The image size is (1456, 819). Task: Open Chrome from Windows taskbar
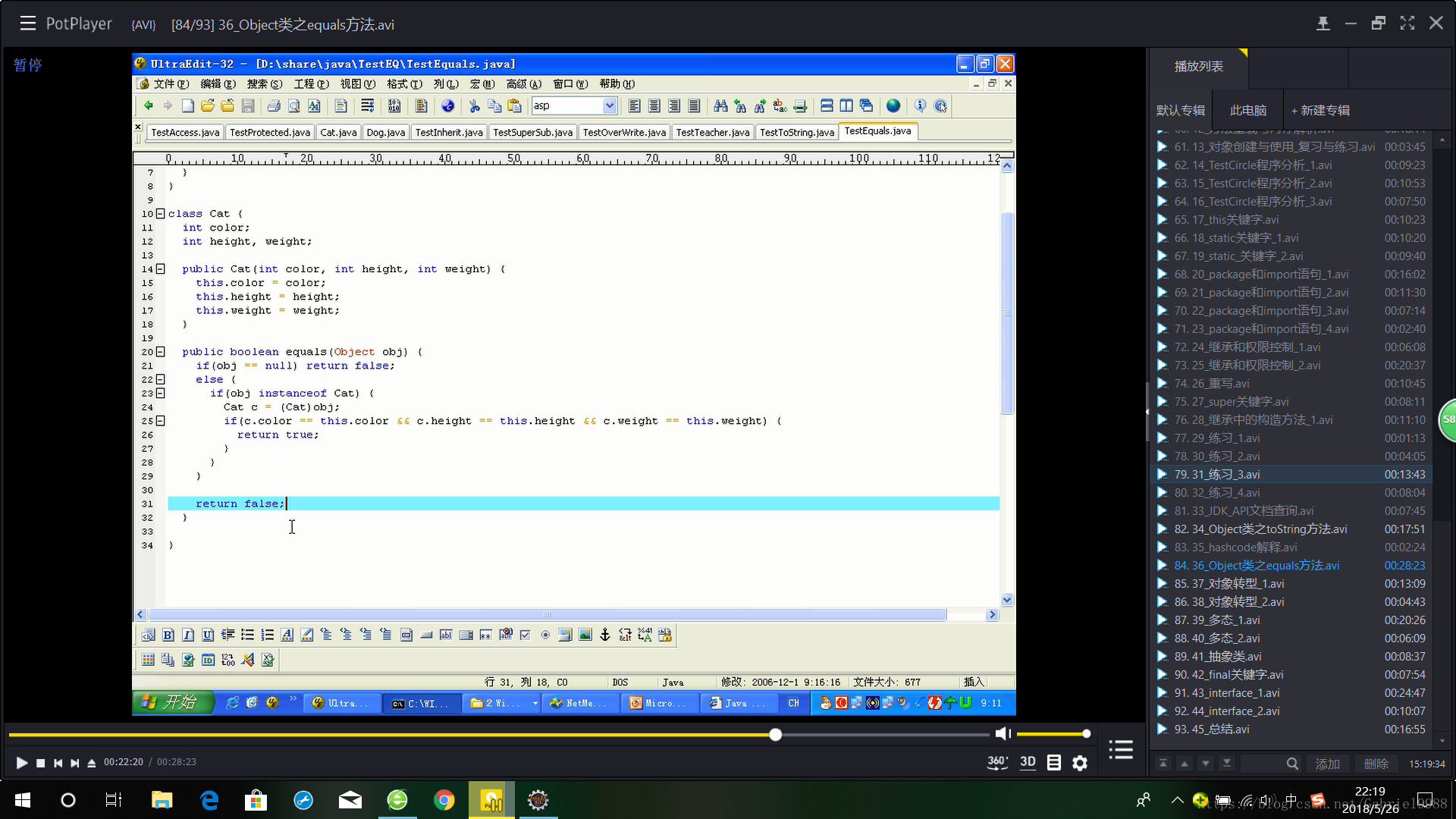[444, 800]
